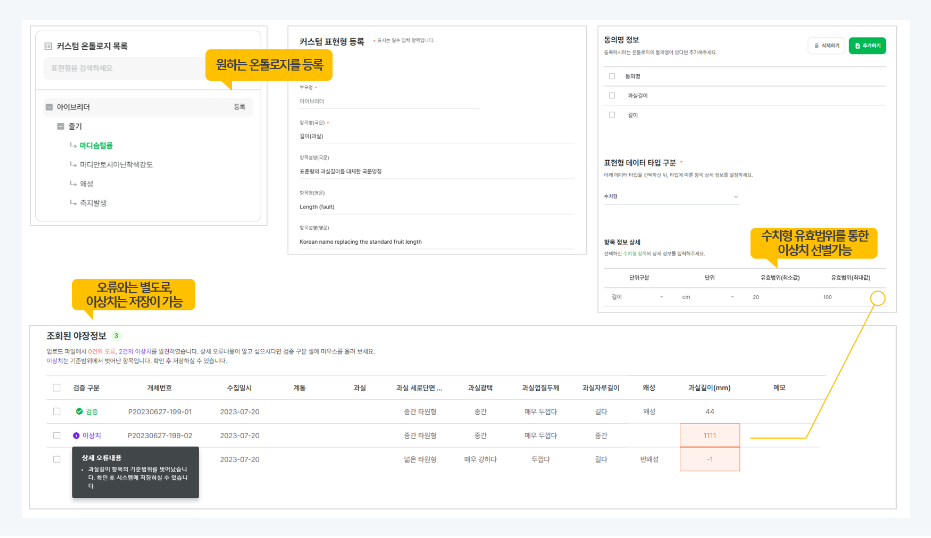This screenshot has width=931, height=538.
Task: Click the P20230627-199-01 cell
Action: [x=160, y=412]
